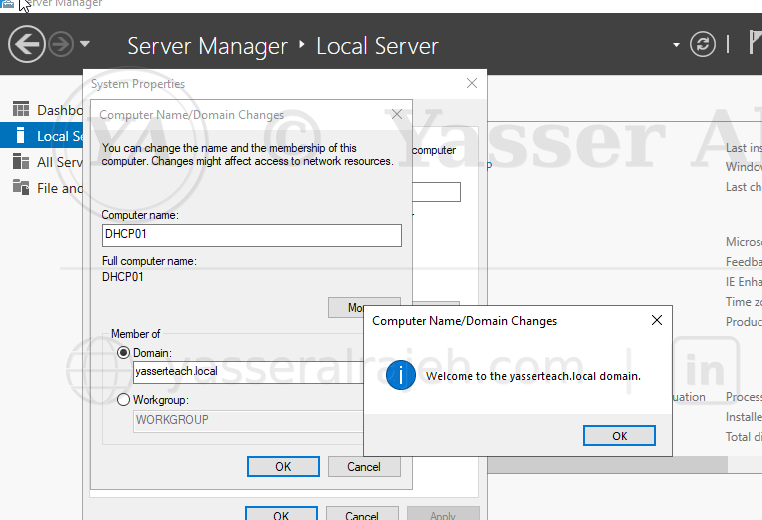Click the Local Server breadcrumb title
This screenshot has height=520, width=762.
pyautogui.click(x=378, y=46)
